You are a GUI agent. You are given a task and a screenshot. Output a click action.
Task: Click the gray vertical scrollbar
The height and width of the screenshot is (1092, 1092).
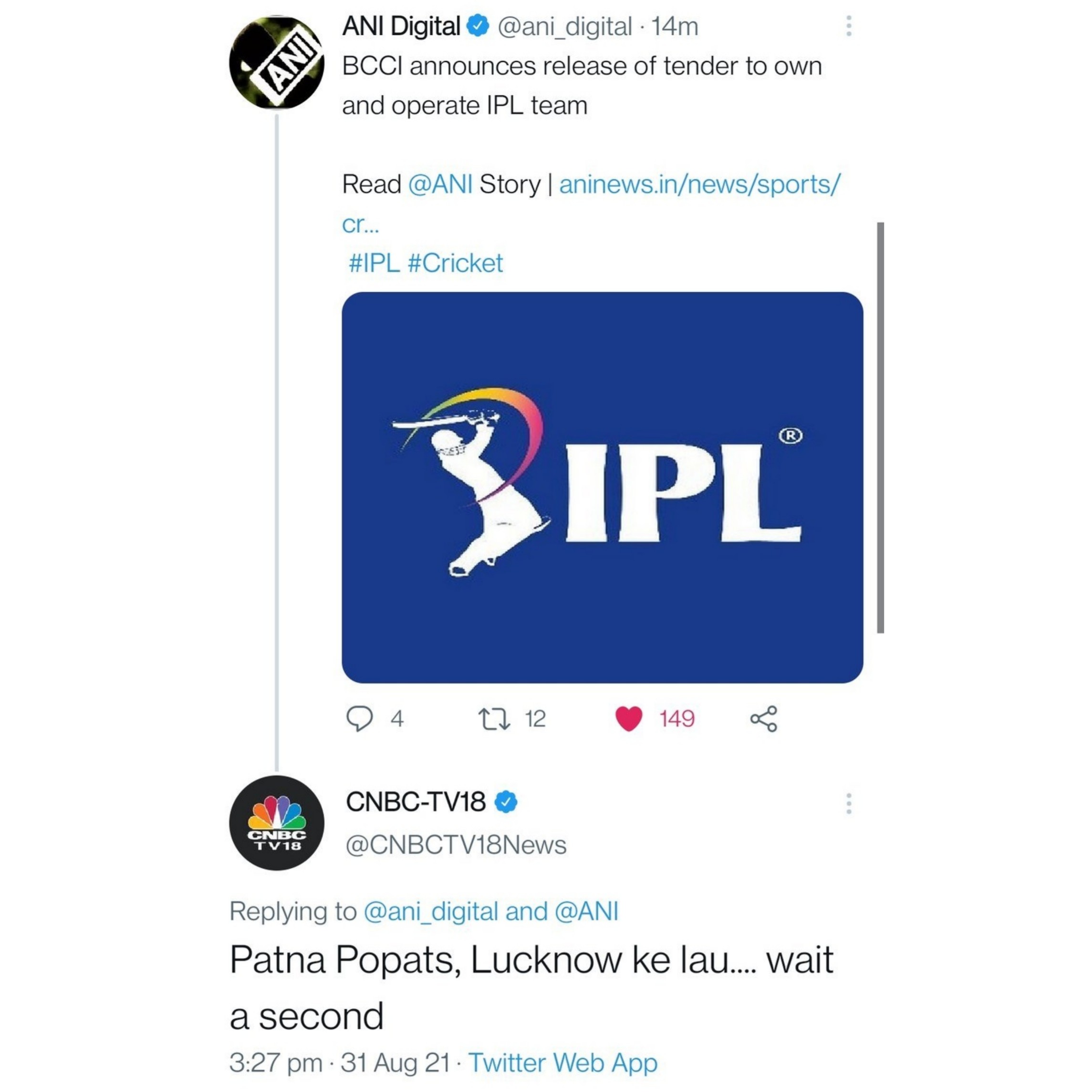click(880, 428)
